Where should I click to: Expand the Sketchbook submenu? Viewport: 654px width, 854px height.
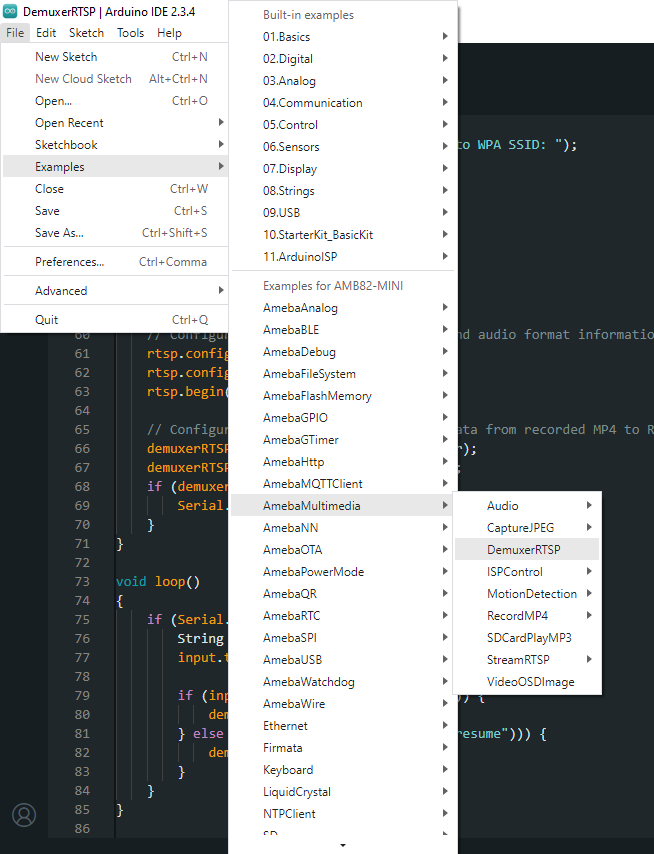[66, 145]
